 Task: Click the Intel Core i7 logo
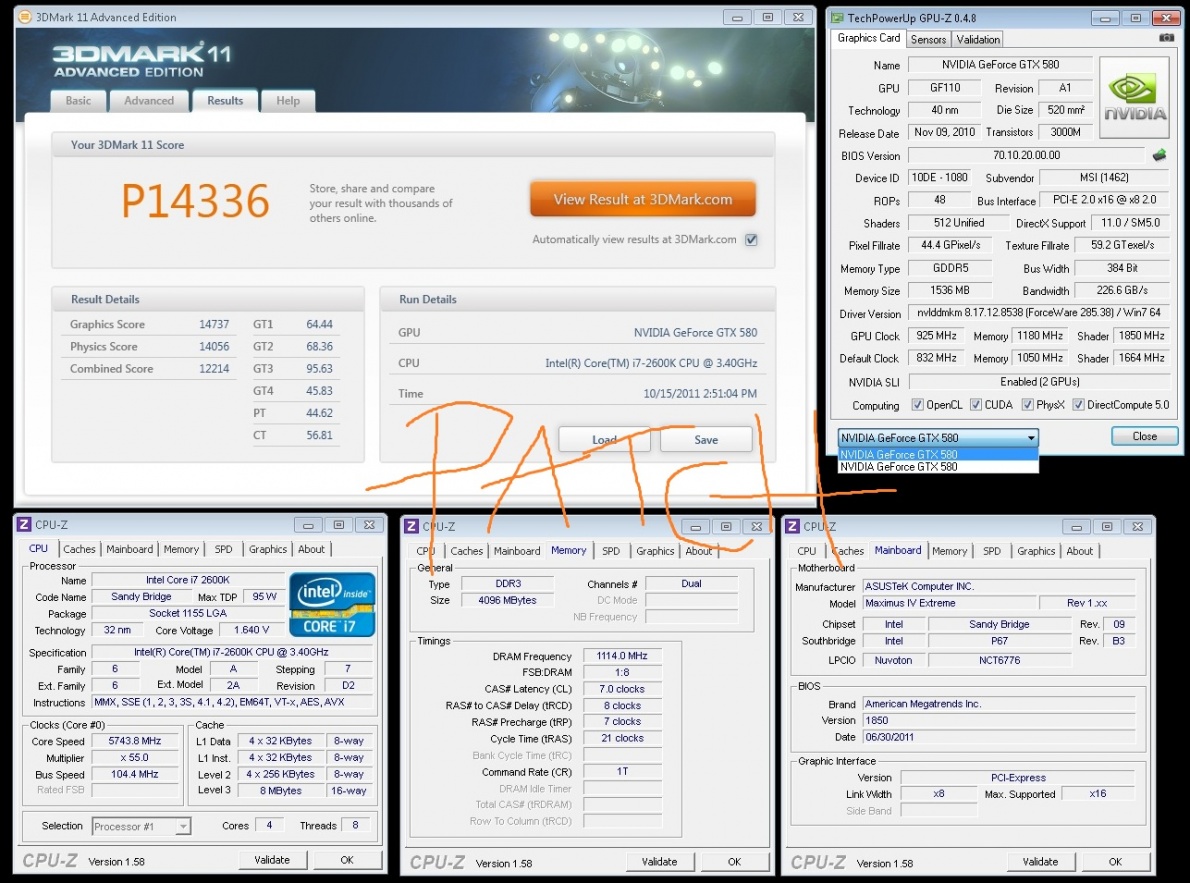click(331, 604)
